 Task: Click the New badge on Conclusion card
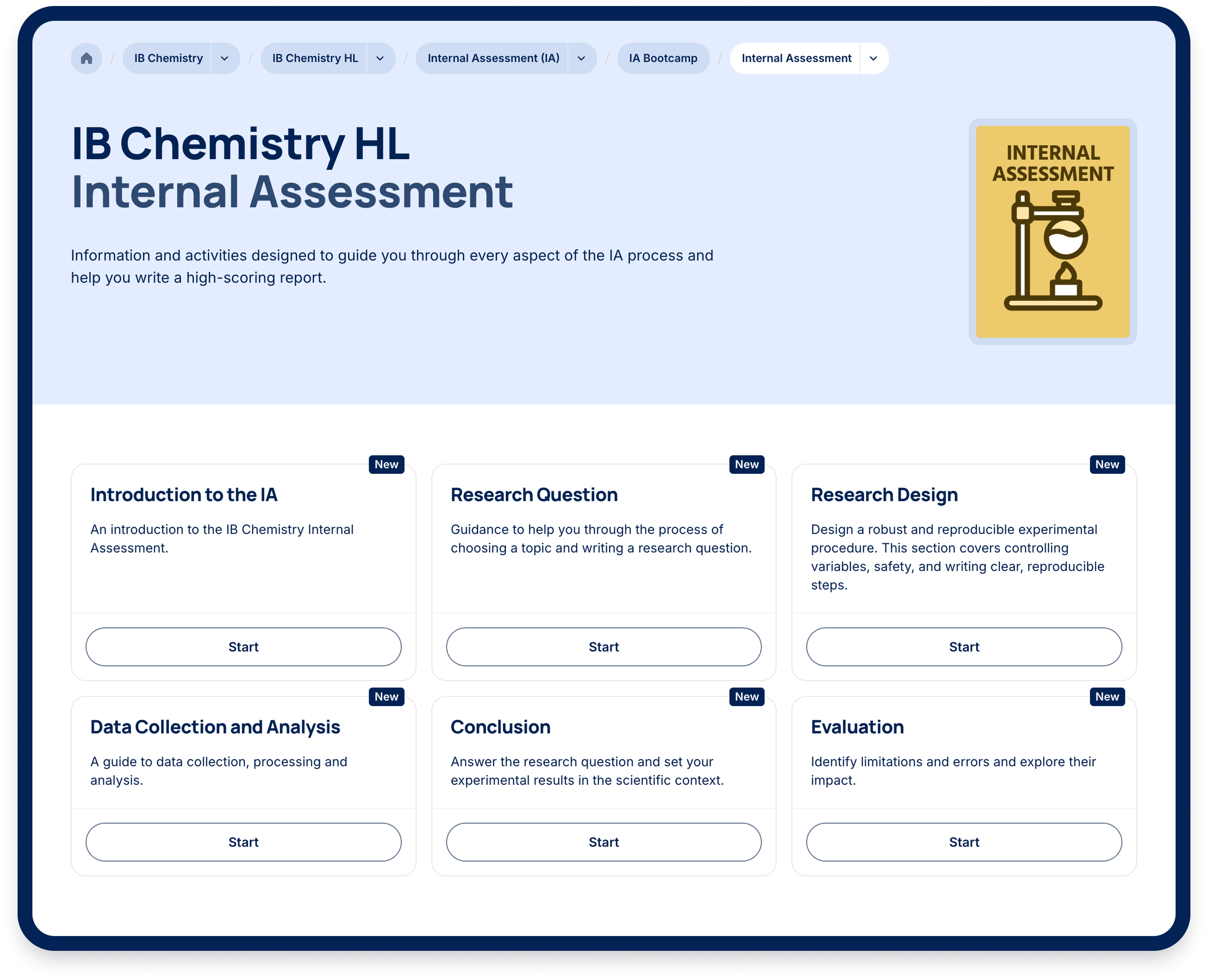(x=747, y=697)
